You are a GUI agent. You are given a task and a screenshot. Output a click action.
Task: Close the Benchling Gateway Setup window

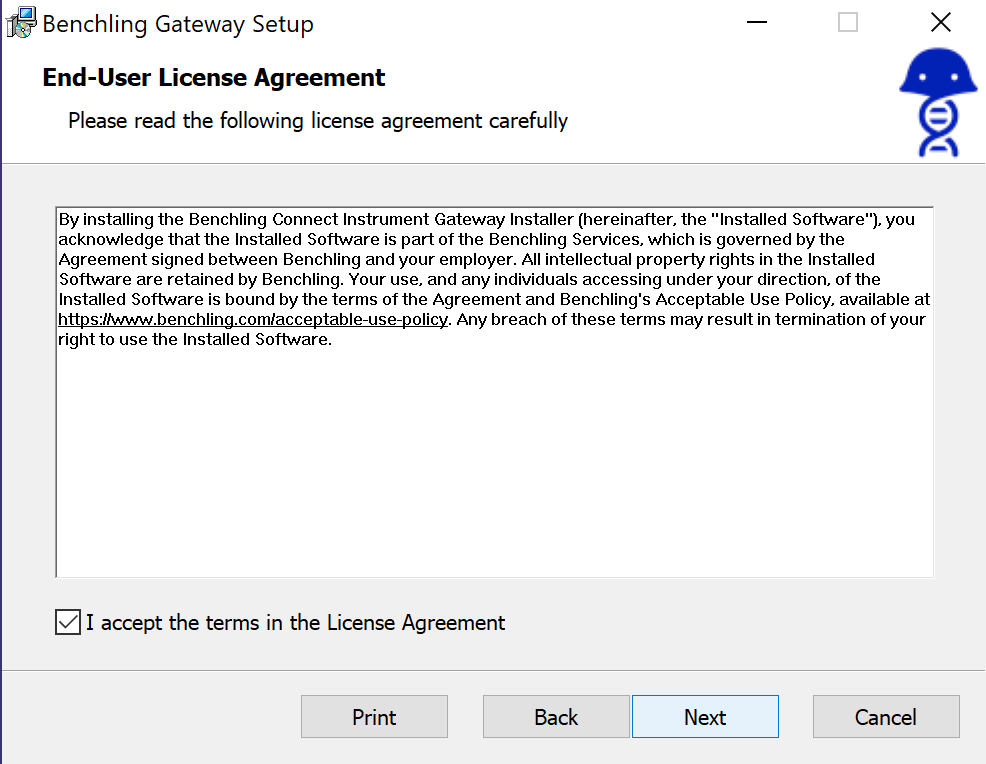(x=940, y=23)
